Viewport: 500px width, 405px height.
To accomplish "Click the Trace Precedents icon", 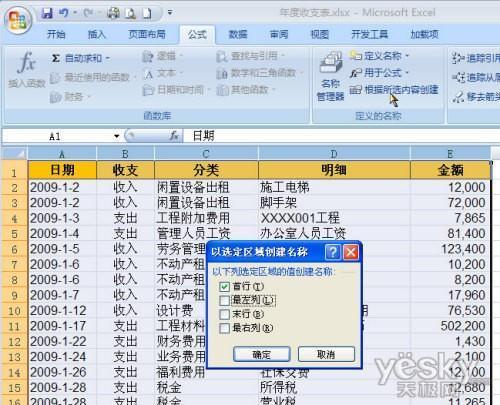I will click(458, 58).
